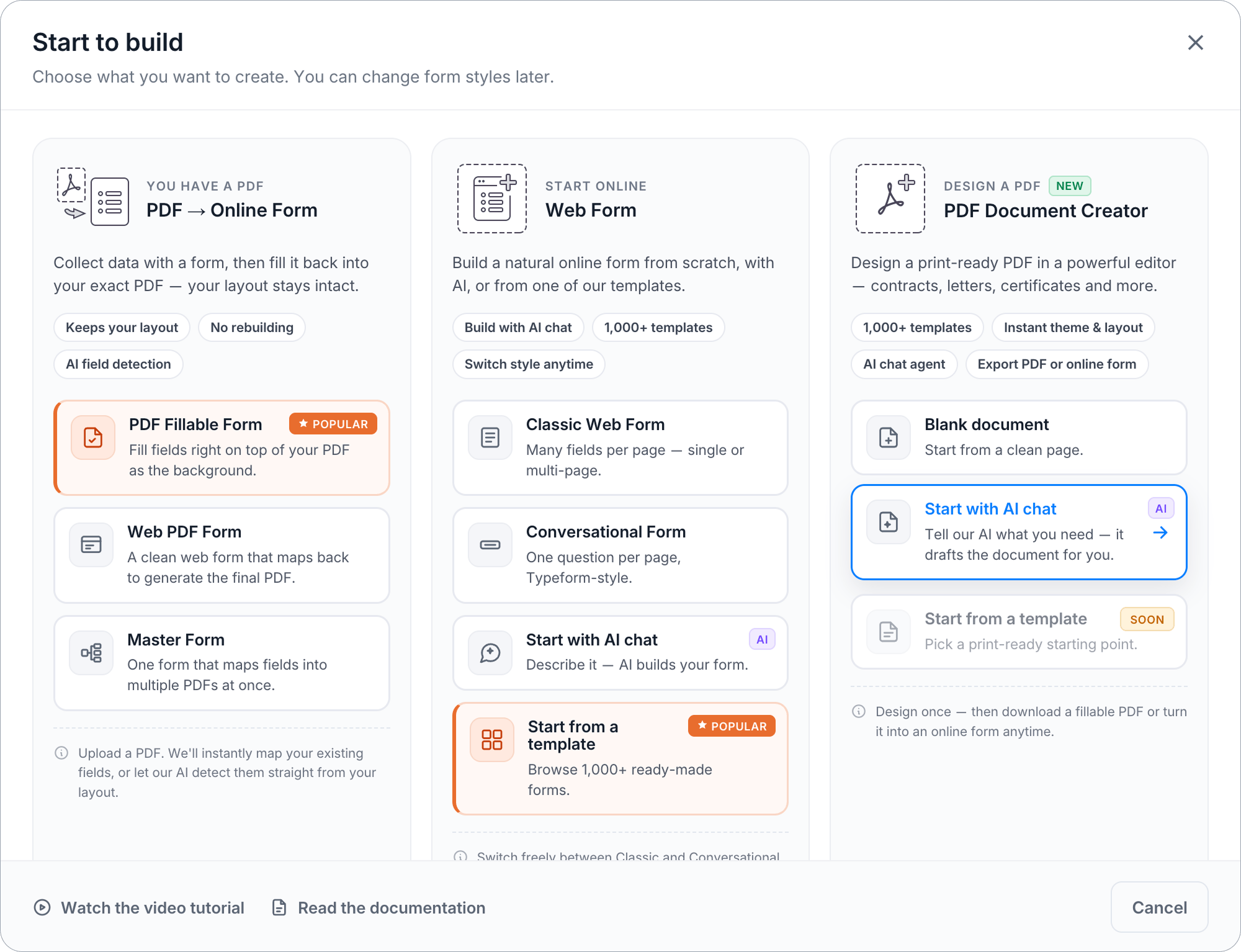Click the SOON badge on the template card
Screen dimensions: 1241x952
pos(1147,619)
